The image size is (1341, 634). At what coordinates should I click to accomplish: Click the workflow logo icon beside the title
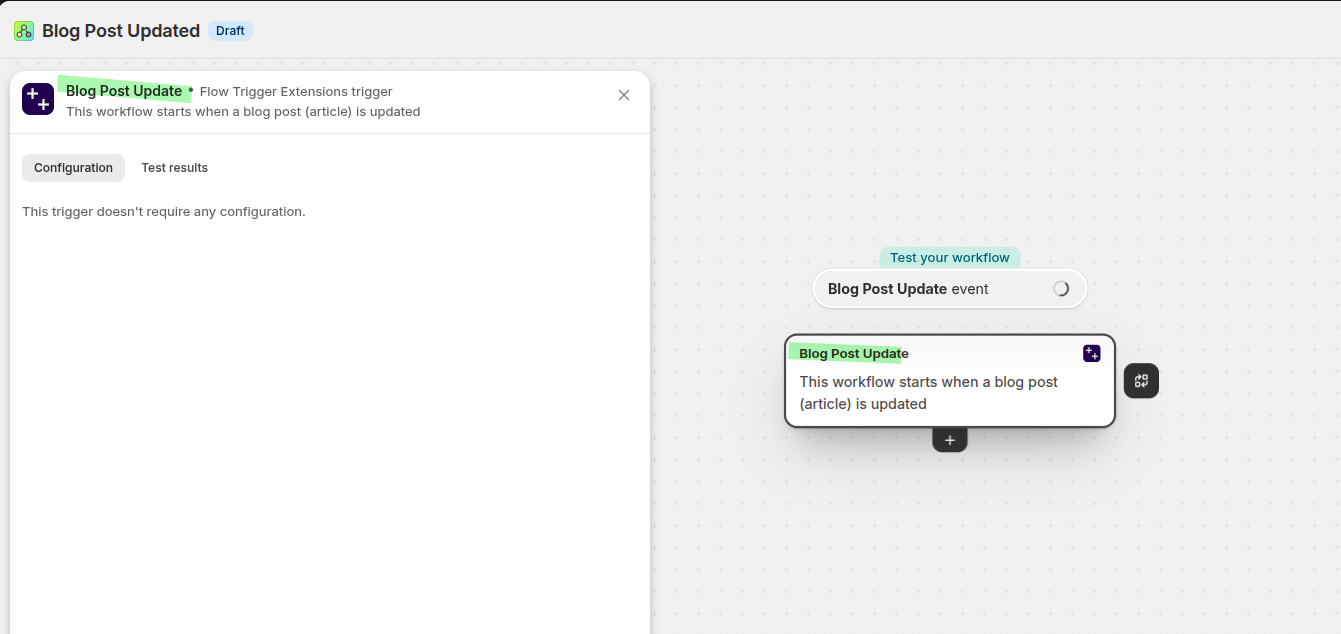[23, 31]
